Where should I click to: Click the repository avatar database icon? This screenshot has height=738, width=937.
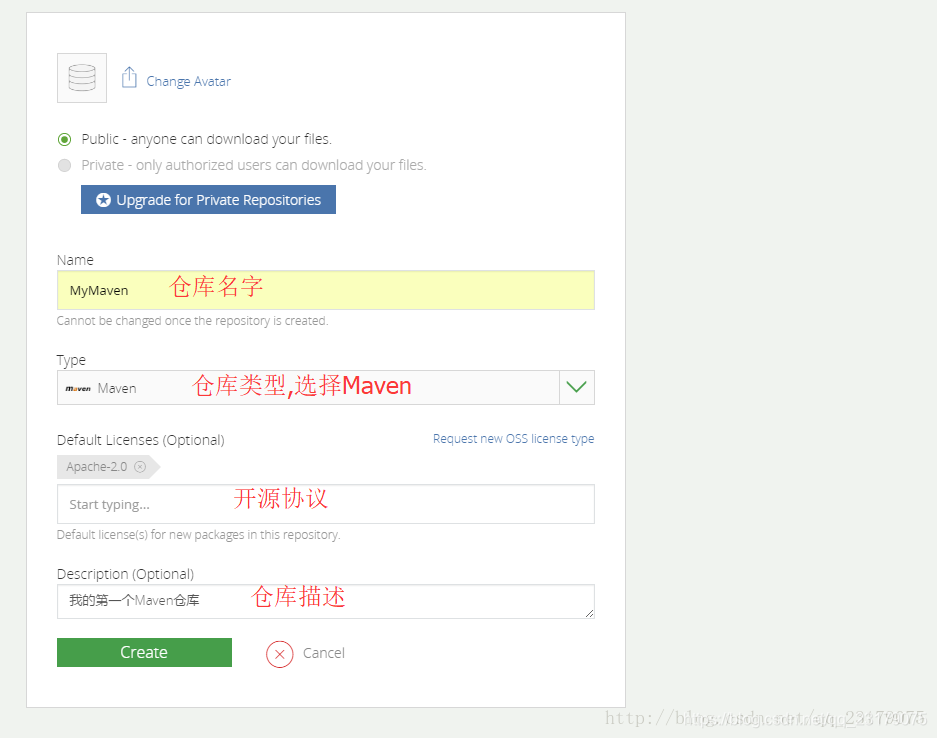81,77
